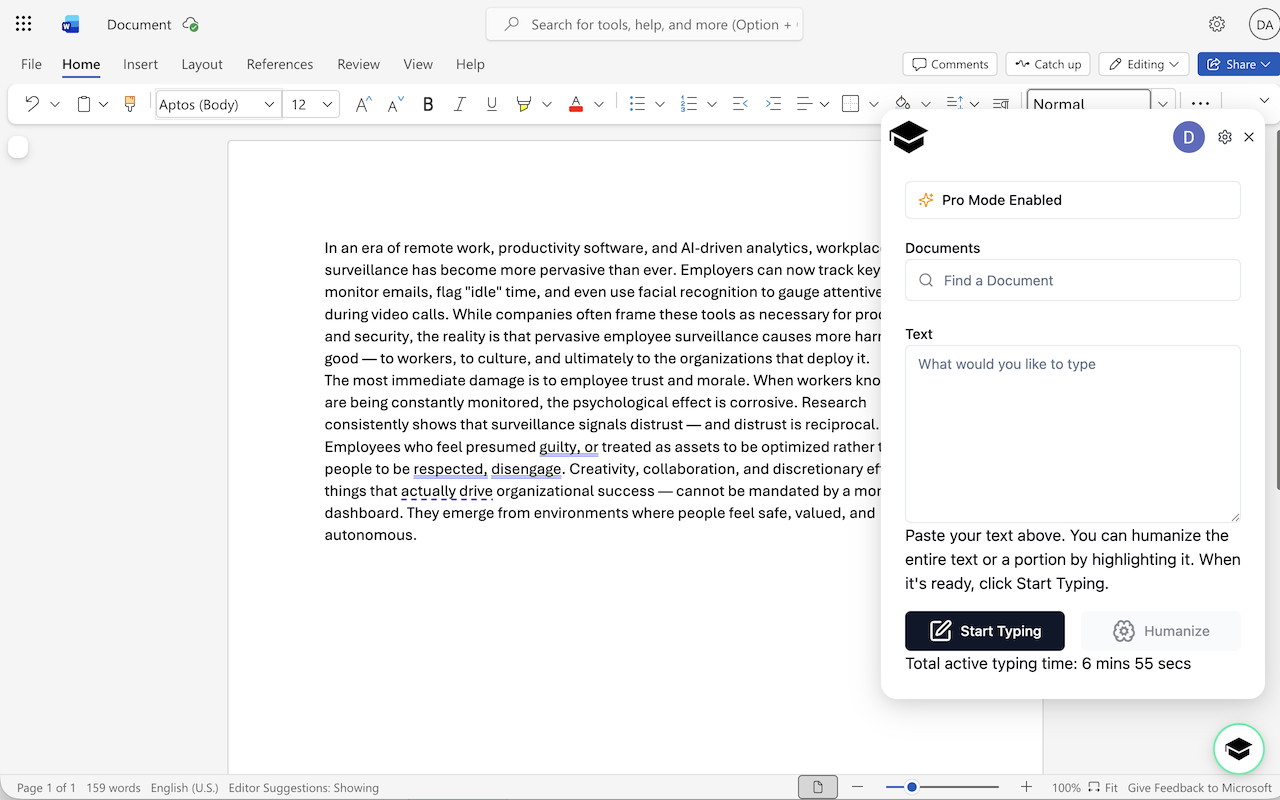
Task: Expand the Normal styles gallery
Action: (1163, 104)
